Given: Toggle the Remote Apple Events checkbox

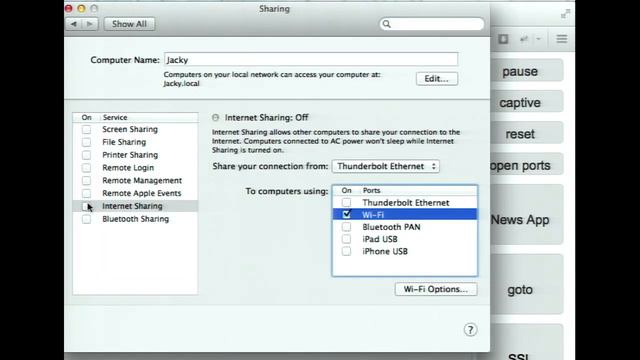Looking at the screenshot, I should coord(87,193).
